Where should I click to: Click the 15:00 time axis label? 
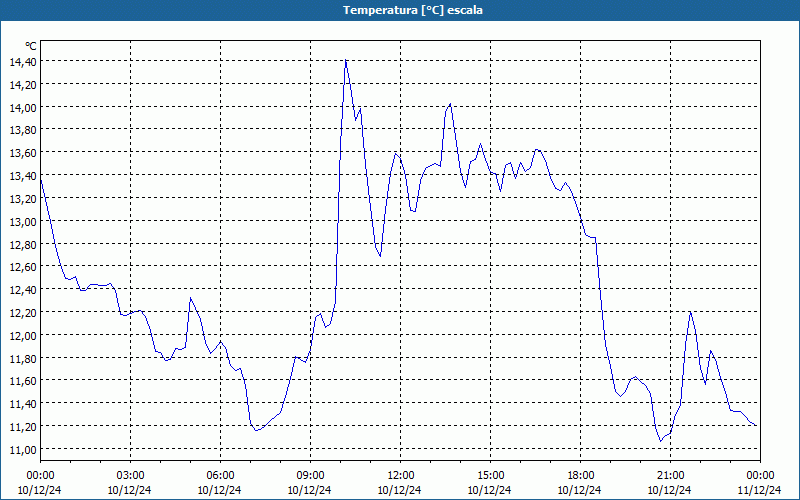coord(490,476)
